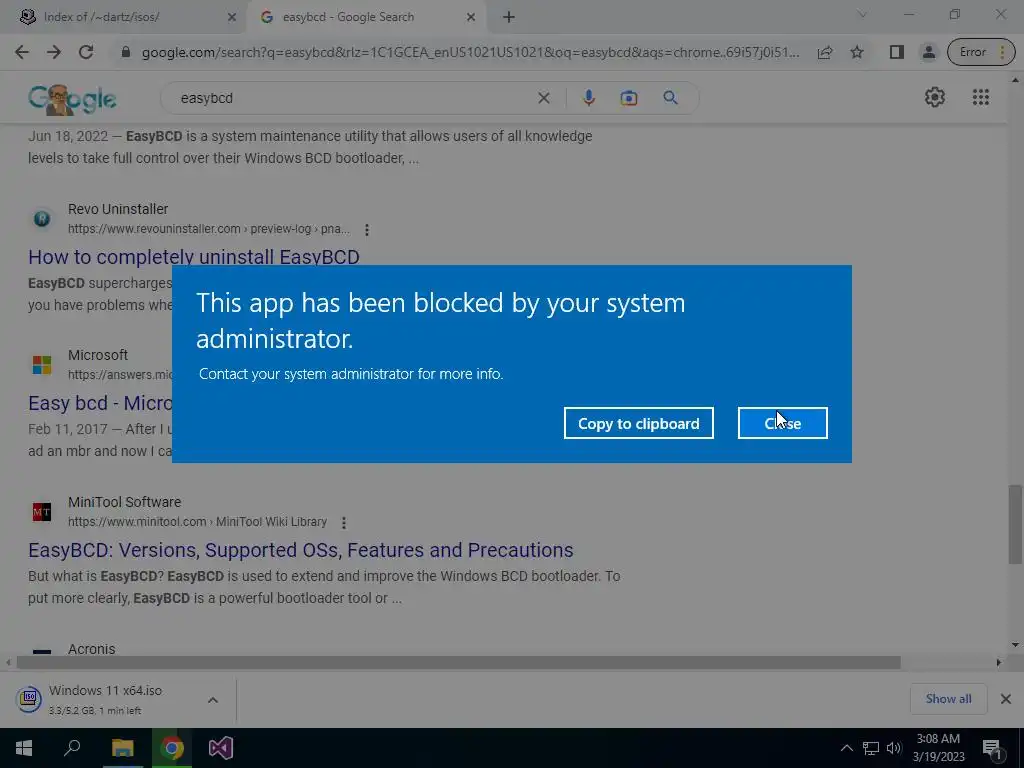
Task: Click the Microsoft logo favicon
Action: pyautogui.click(x=42, y=365)
